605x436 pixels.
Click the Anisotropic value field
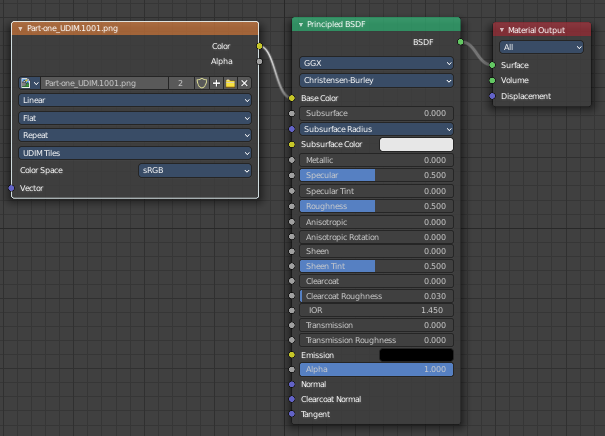pos(376,222)
